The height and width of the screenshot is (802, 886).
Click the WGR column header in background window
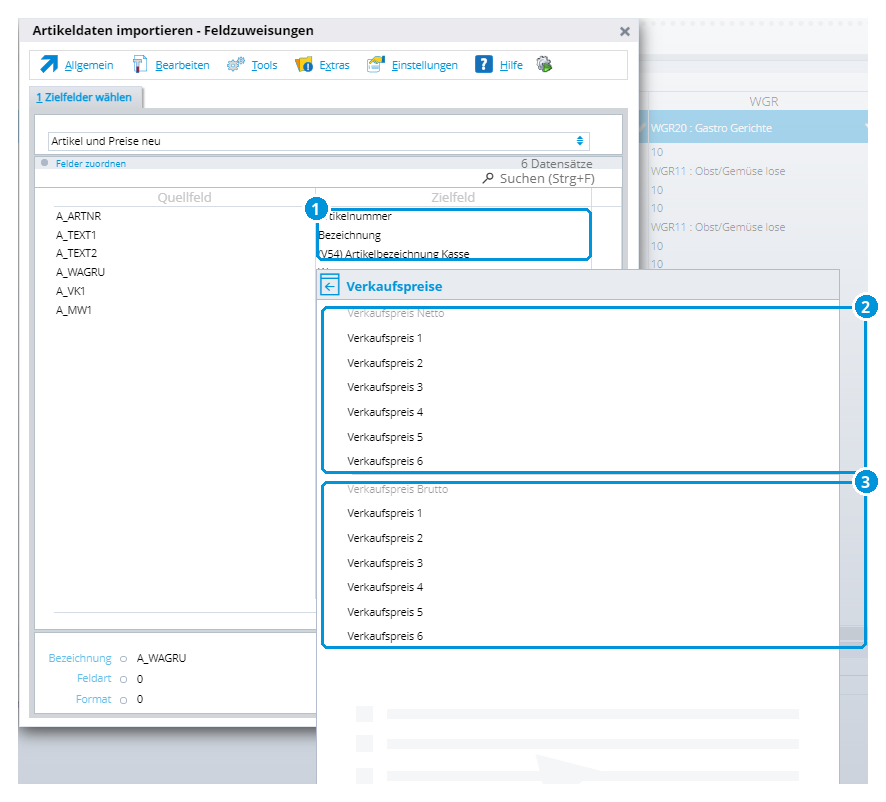[x=763, y=102]
